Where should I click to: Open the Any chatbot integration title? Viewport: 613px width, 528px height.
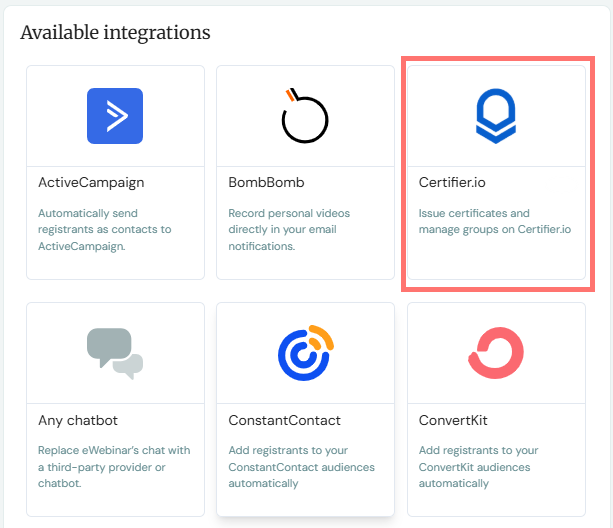click(78, 421)
